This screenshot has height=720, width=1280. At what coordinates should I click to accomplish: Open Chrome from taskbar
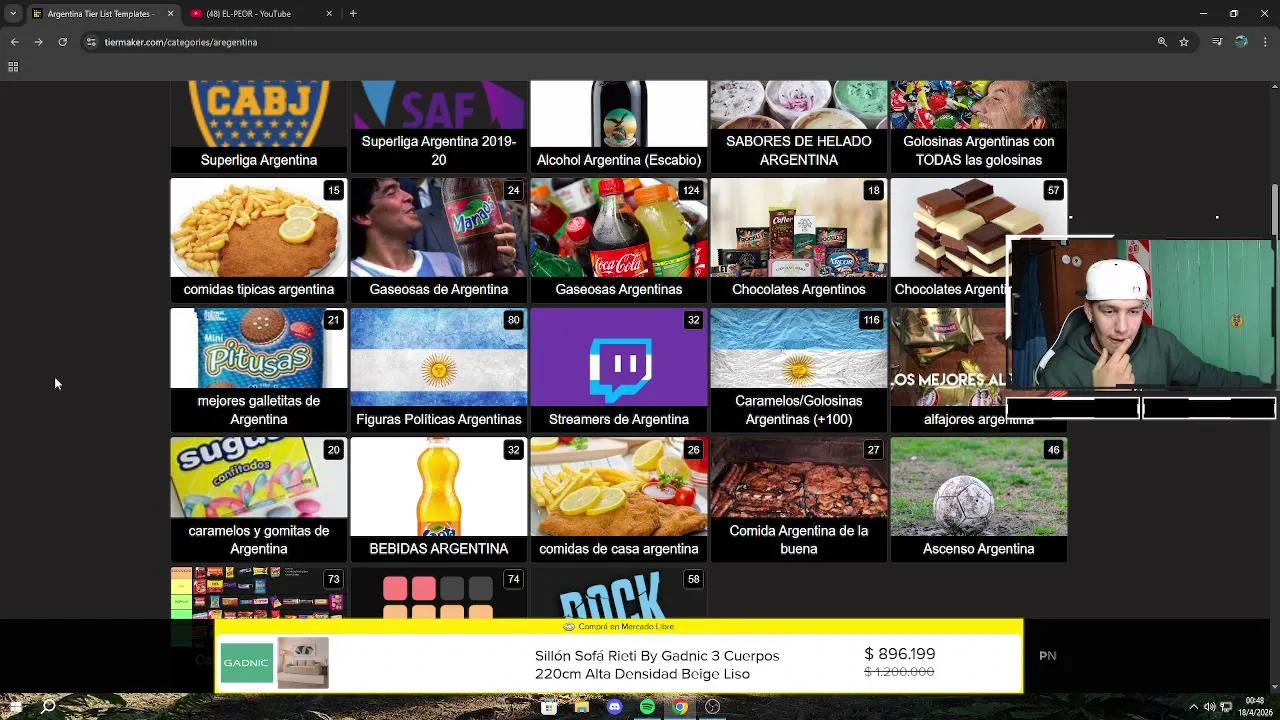click(680, 707)
